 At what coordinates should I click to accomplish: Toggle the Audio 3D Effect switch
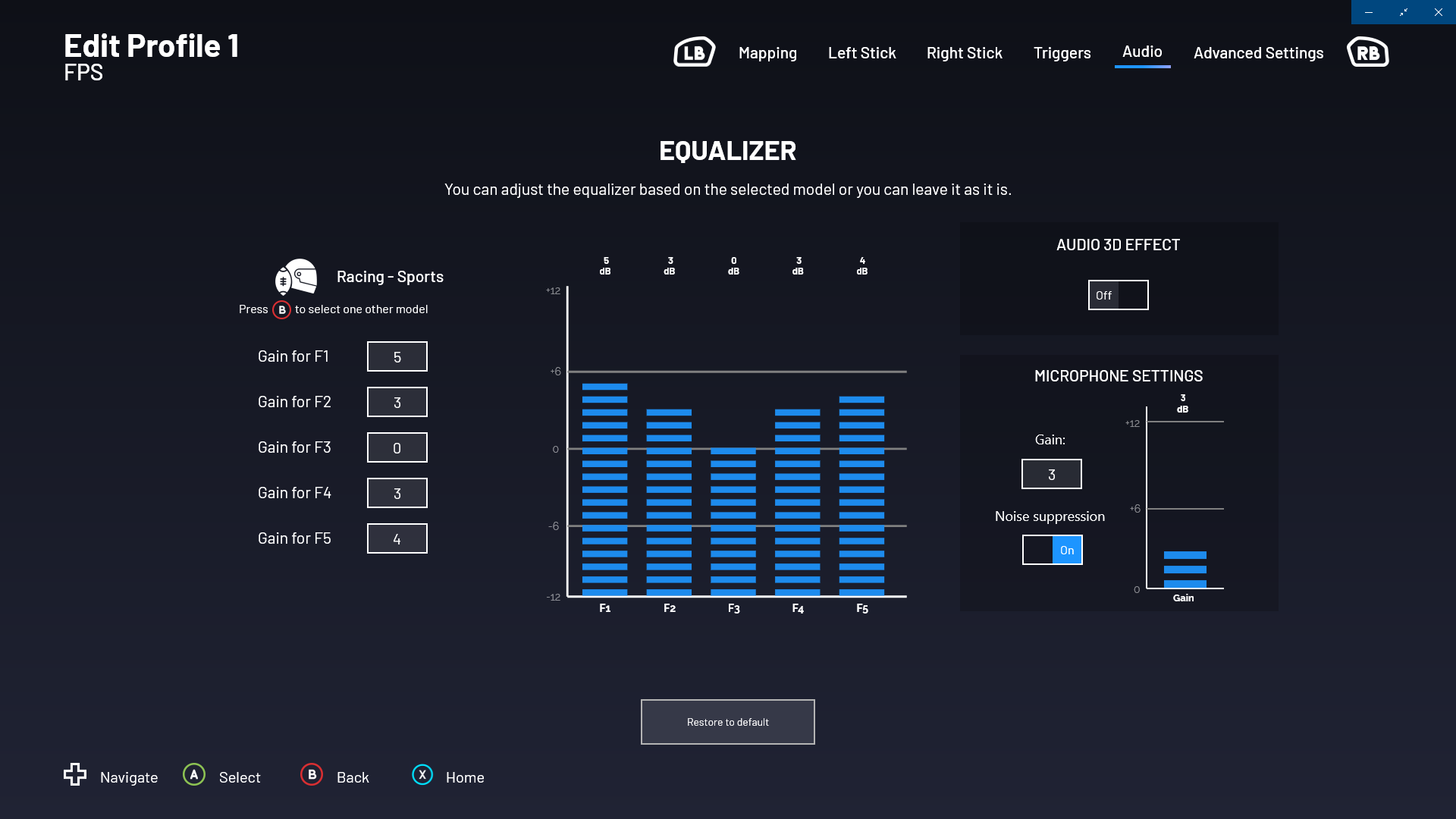1118,295
